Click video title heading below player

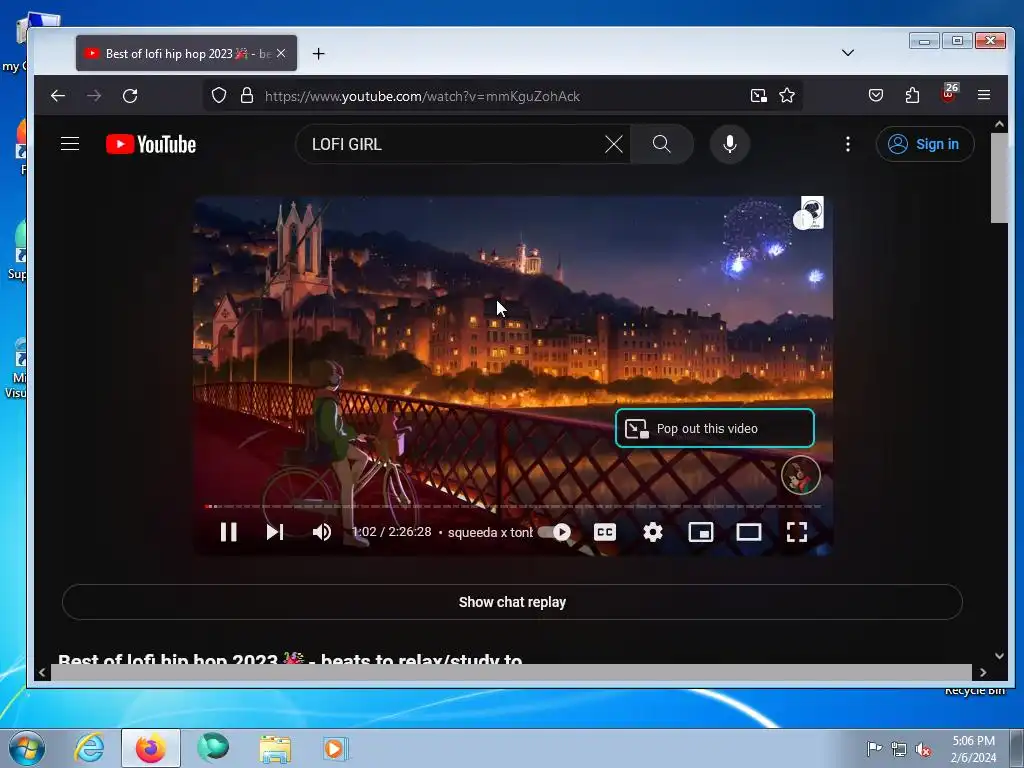click(x=290, y=658)
